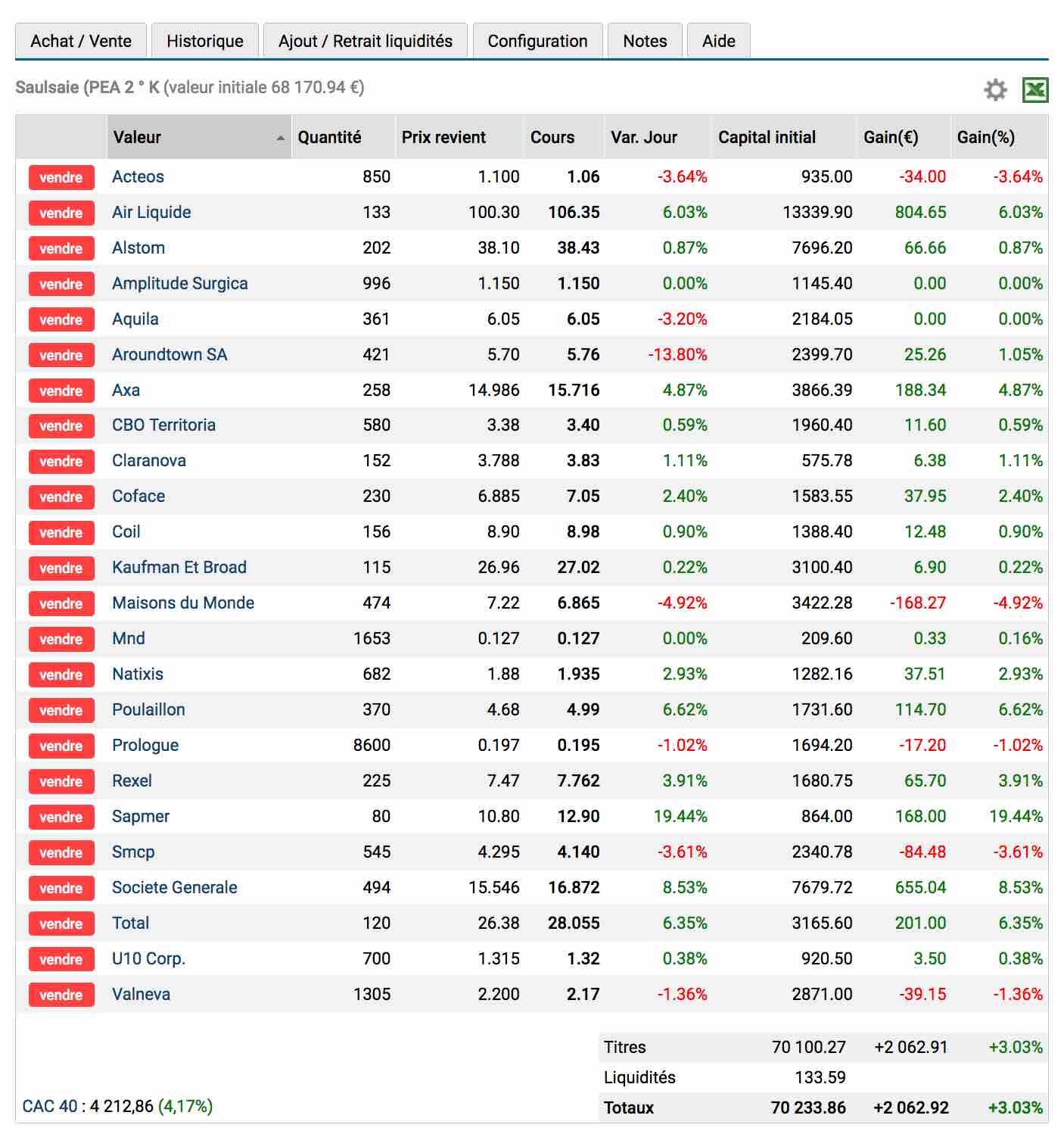Sort by the Quantité column header

click(x=343, y=137)
